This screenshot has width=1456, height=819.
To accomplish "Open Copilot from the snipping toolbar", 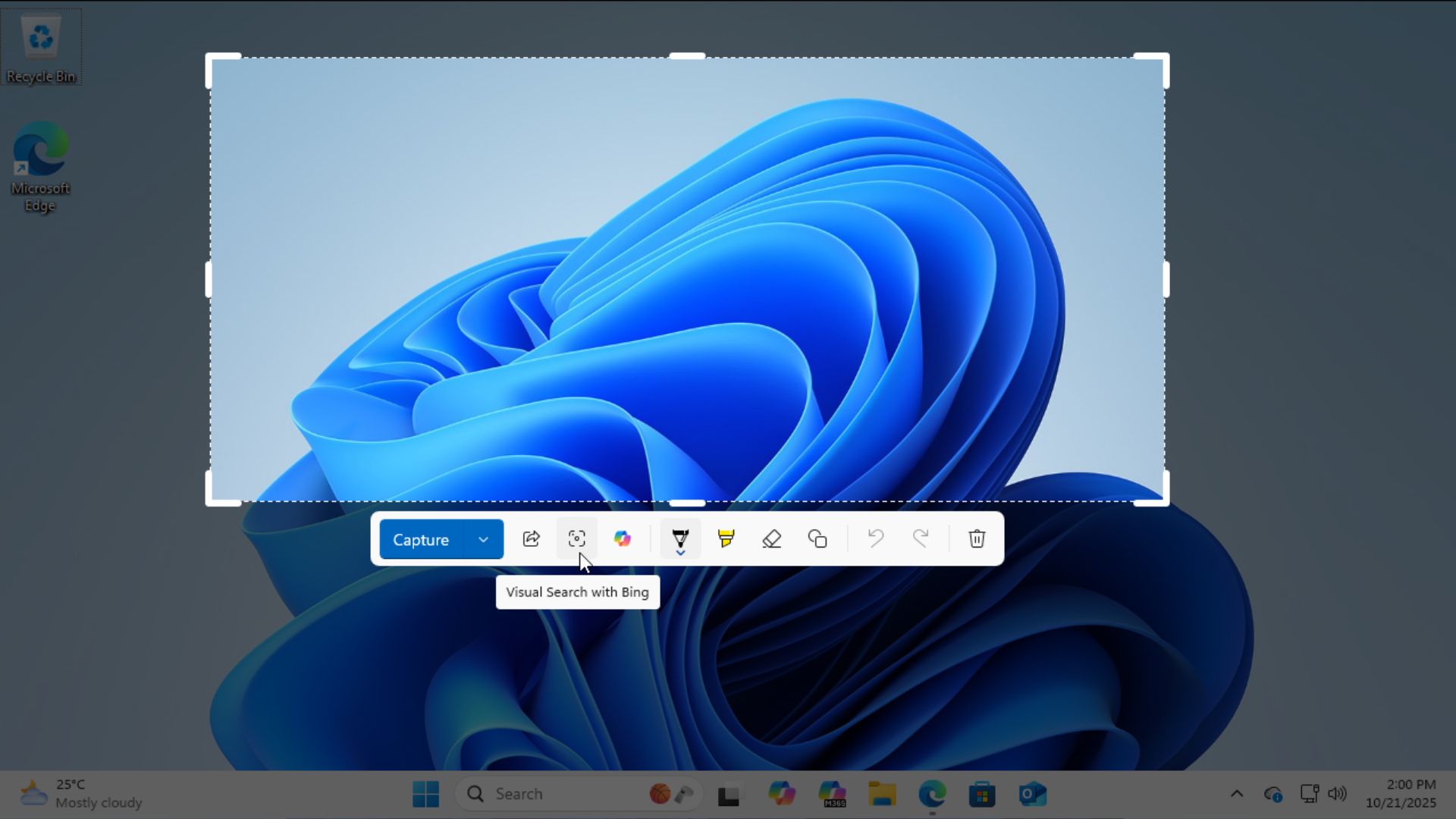I will coord(622,538).
